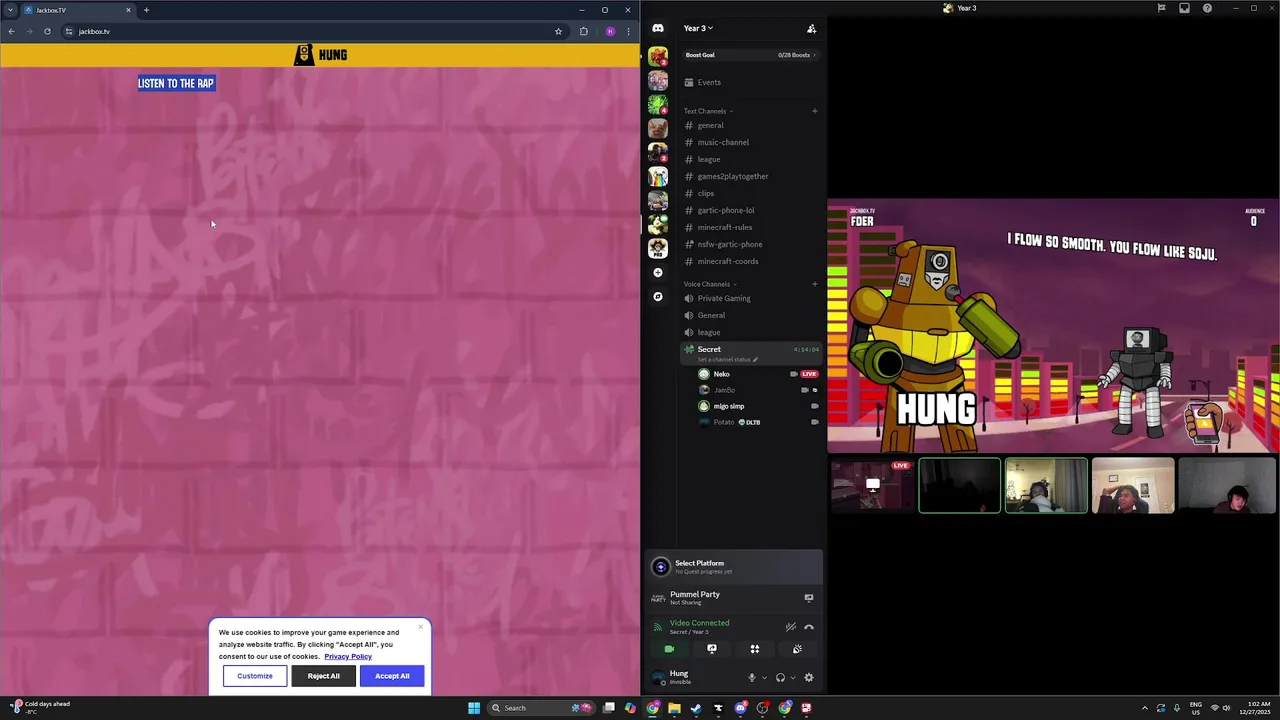Viewport: 1280px width, 720px height.
Task: Deafen audio with the headphones icon
Action: [781, 678]
